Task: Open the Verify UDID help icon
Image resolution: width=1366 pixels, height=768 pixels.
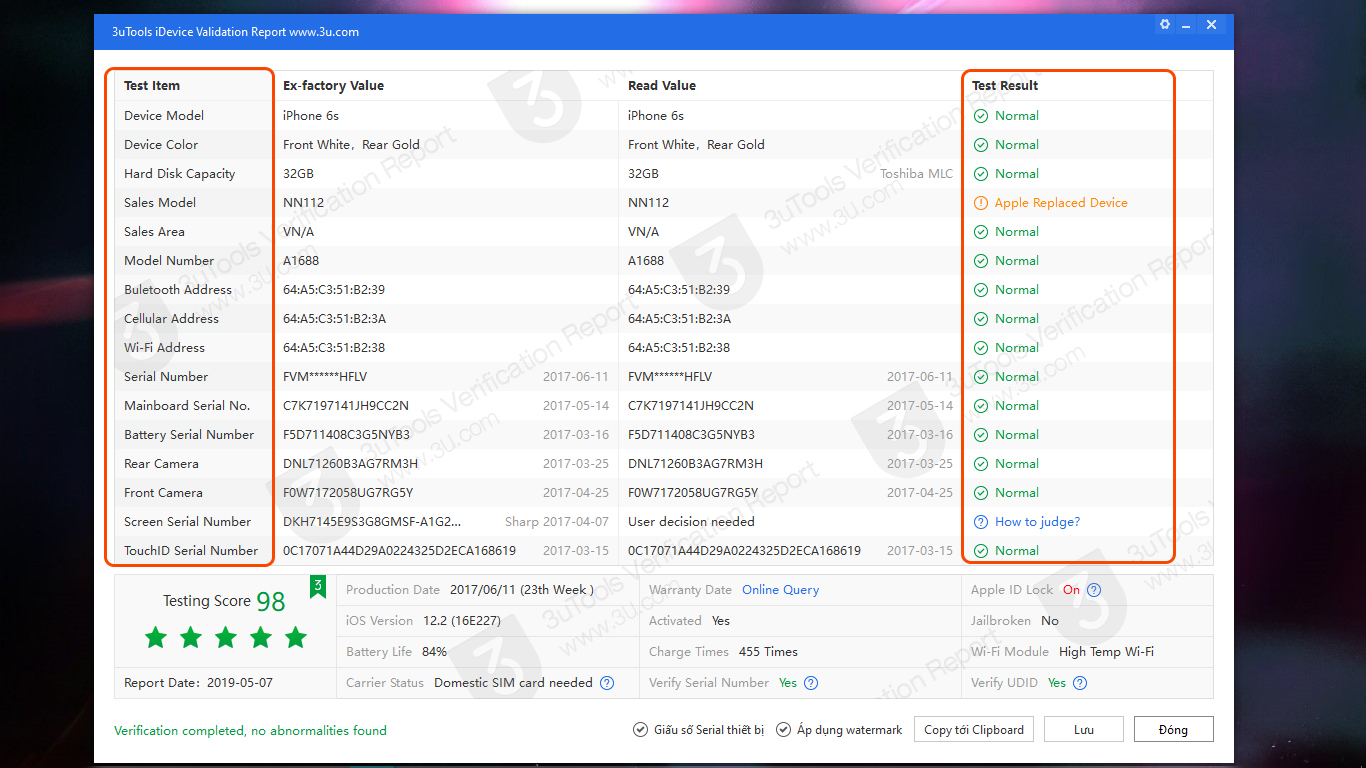Action: point(1080,683)
